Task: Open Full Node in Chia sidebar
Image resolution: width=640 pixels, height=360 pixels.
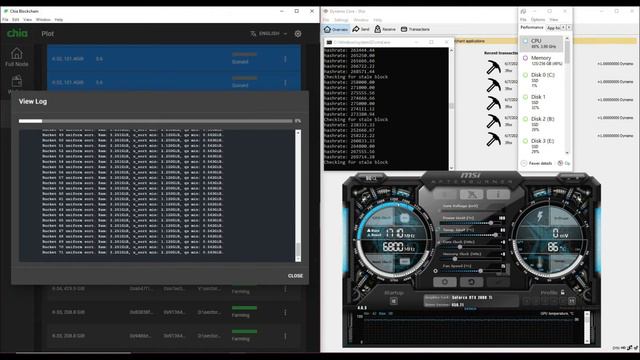Action: click(17, 57)
